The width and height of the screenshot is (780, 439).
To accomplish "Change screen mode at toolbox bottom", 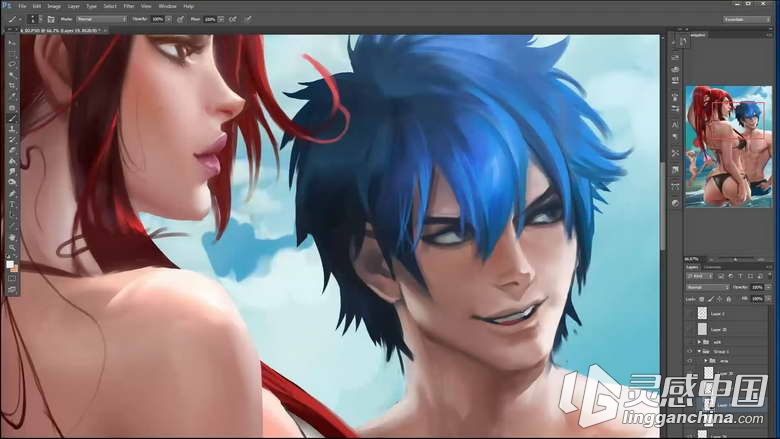I will [x=12, y=289].
